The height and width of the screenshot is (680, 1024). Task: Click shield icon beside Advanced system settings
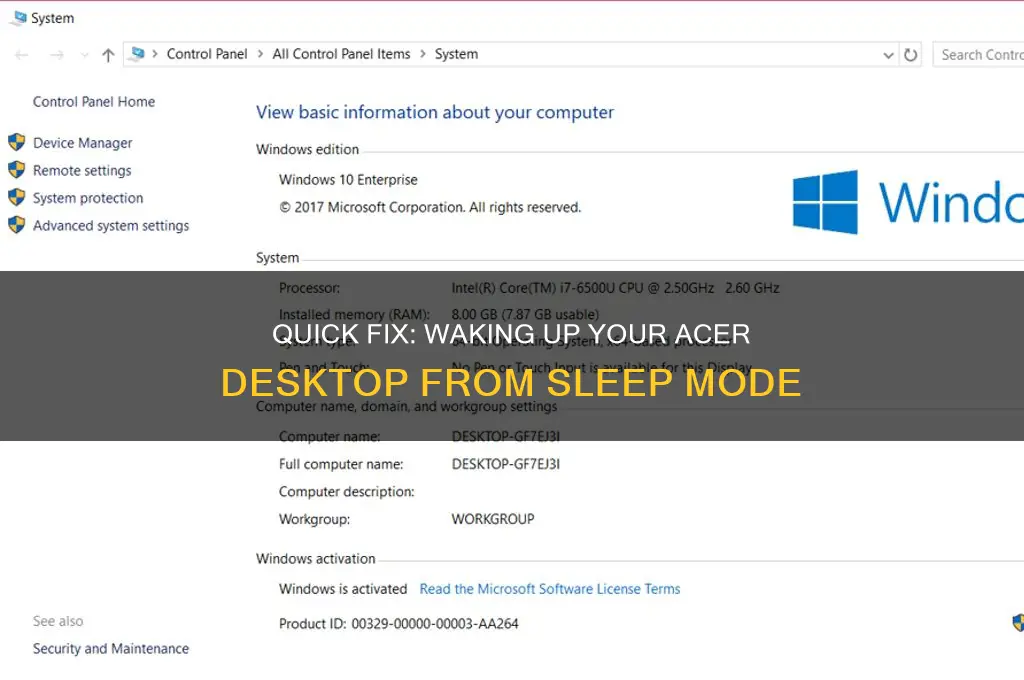17,225
